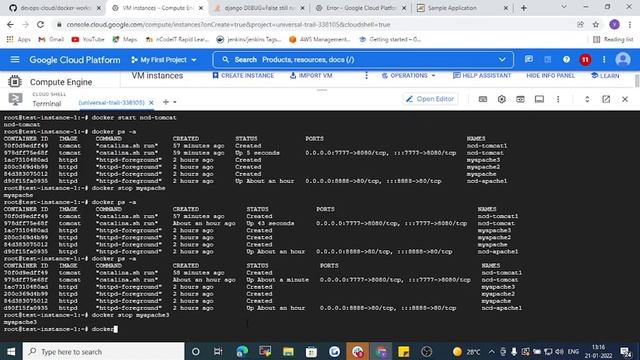Open File Explorer from the taskbar
Screen dimensions: 640x360
click(x=288, y=351)
